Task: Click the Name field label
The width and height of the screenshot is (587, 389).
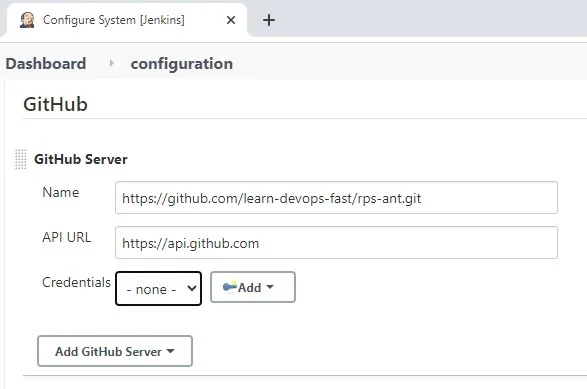Action: tap(61, 192)
